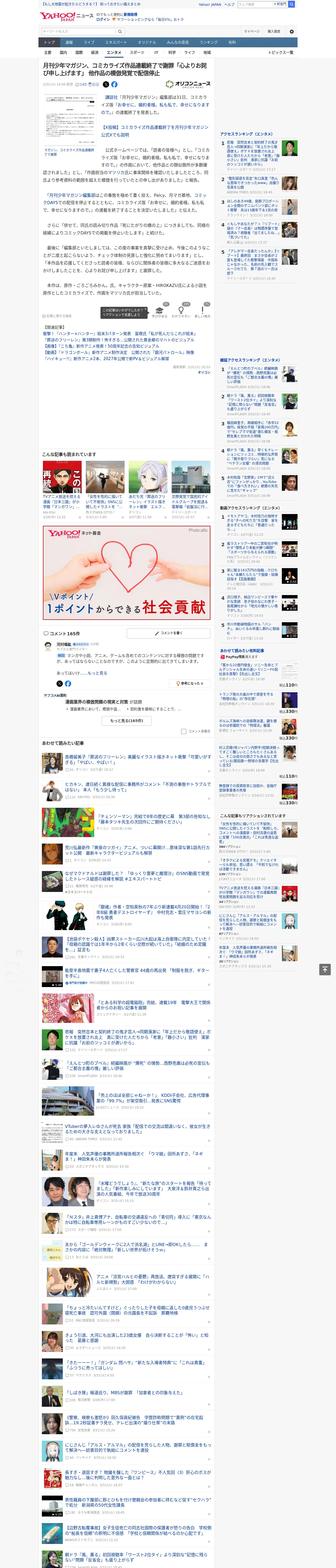Open 記事に関する報告 report link

(57, 316)
